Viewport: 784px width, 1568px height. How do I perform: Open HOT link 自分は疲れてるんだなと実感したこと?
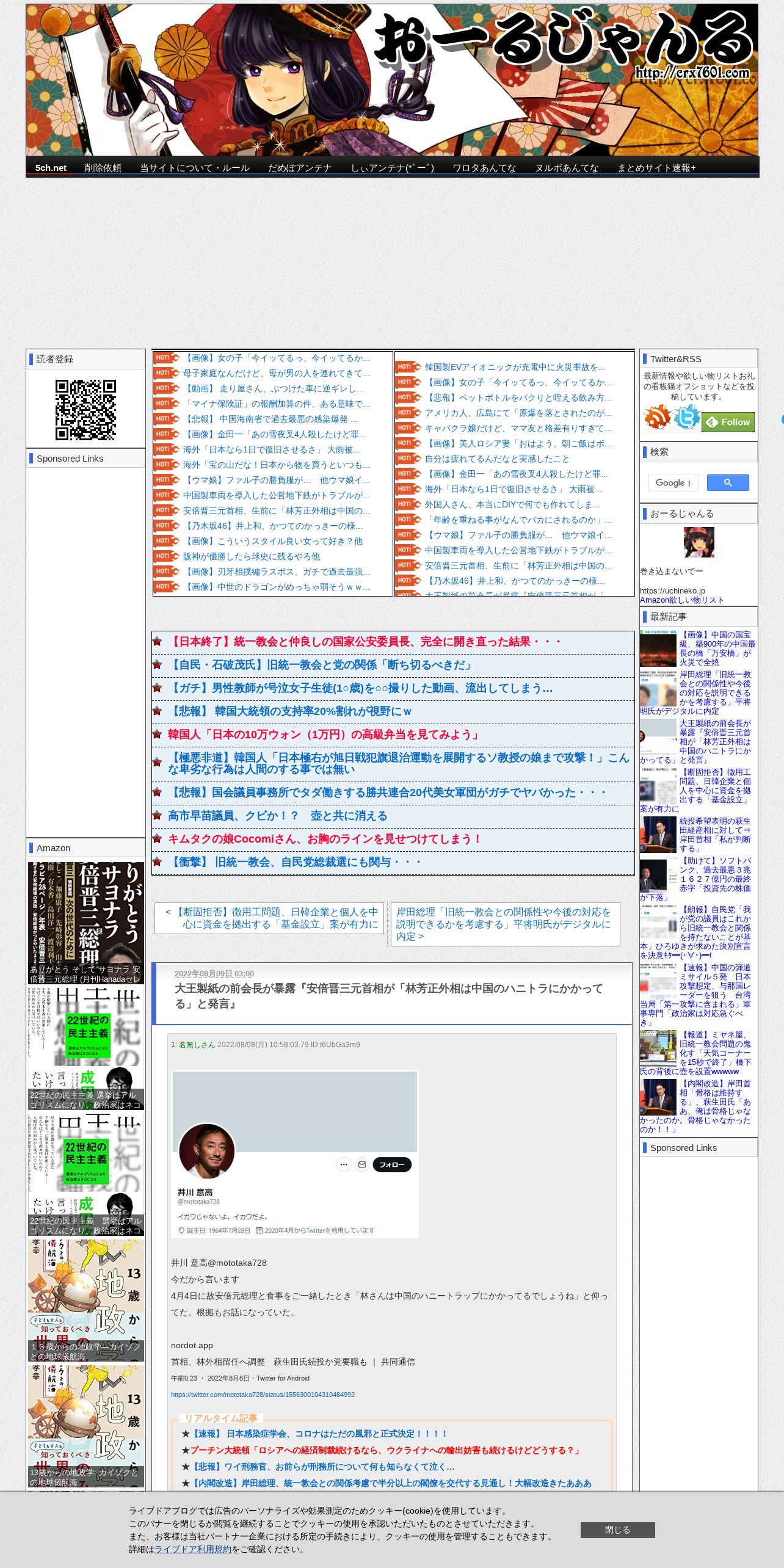tap(497, 459)
